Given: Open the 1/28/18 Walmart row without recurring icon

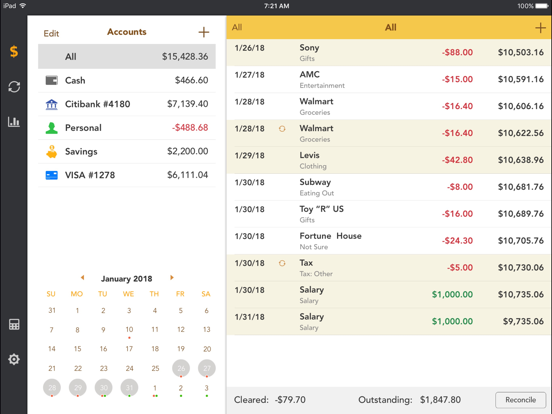Looking at the screenshot, I should pyautogui.click(x=389, y=106).
